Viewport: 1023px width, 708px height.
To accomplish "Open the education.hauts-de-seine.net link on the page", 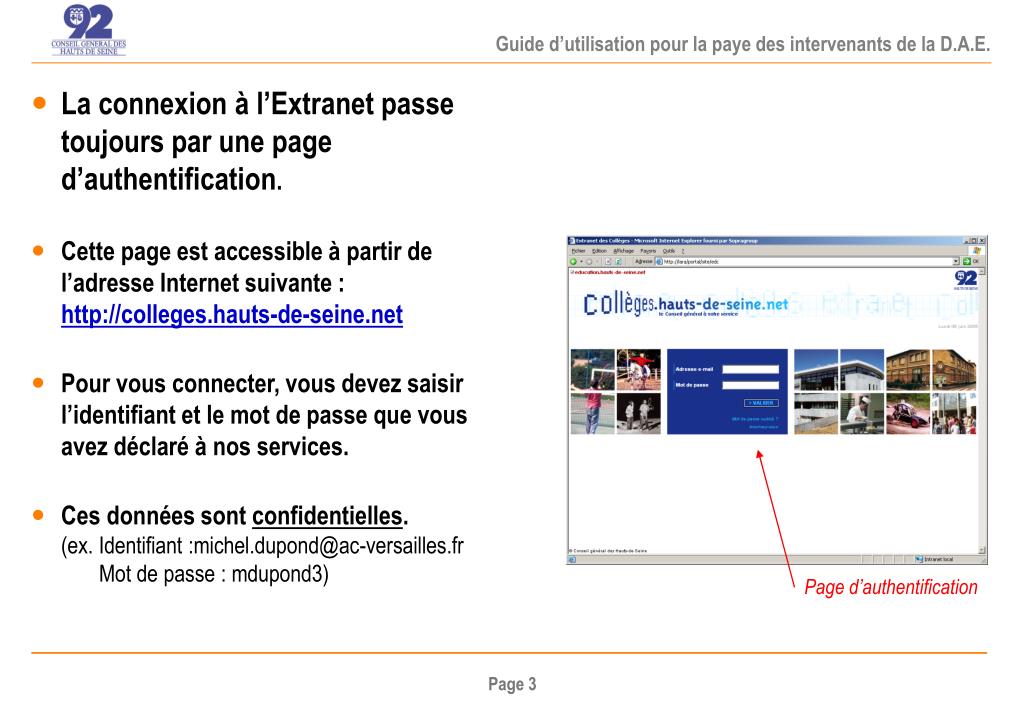I will (x=610, y=272).
